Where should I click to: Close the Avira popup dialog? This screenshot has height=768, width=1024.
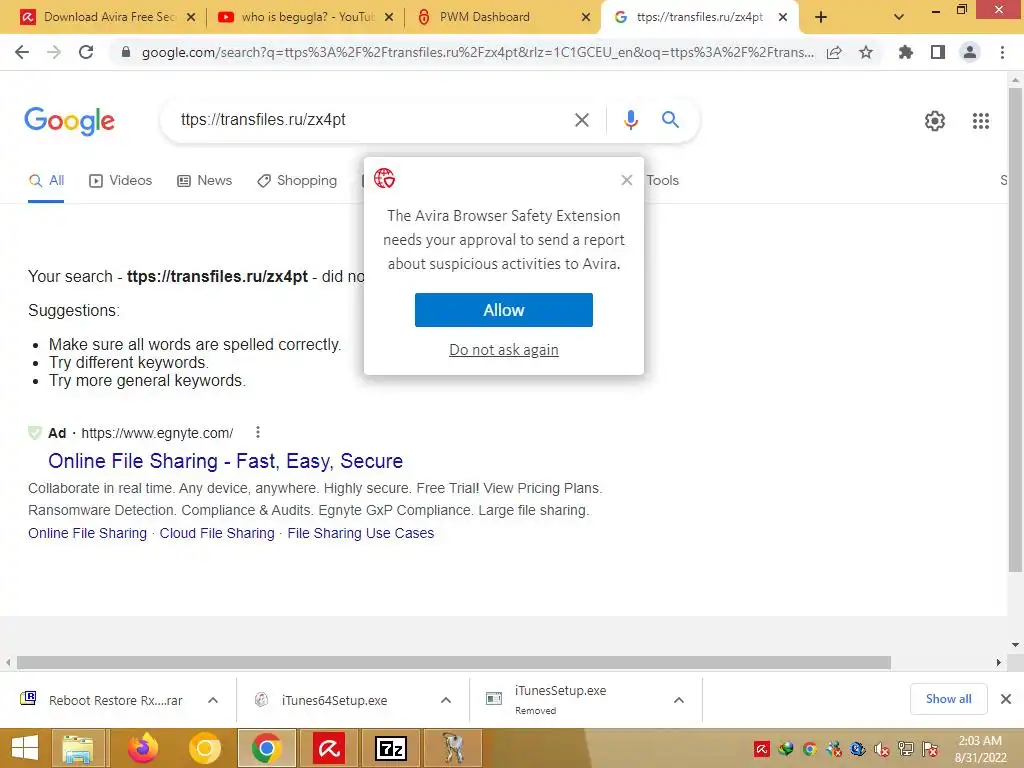coord(626,180)
